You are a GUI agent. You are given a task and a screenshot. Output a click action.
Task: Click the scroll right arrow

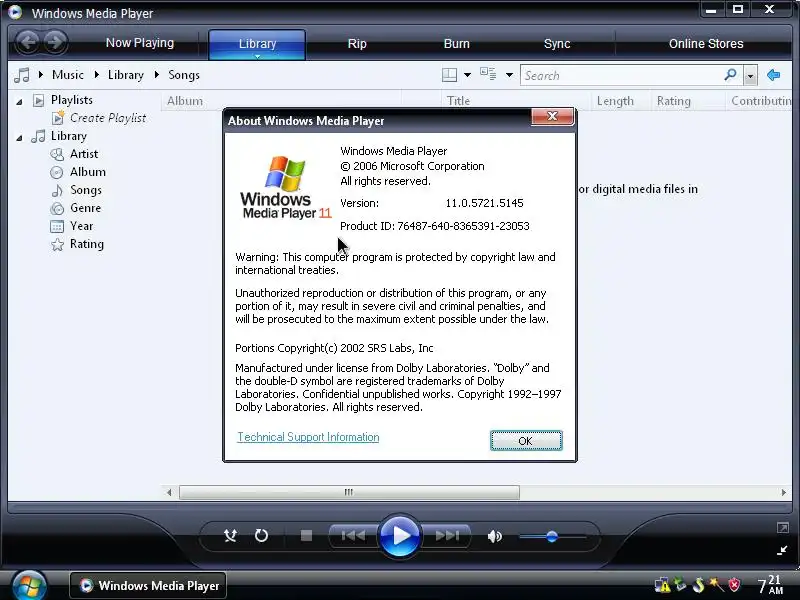(x=784, y=492)
